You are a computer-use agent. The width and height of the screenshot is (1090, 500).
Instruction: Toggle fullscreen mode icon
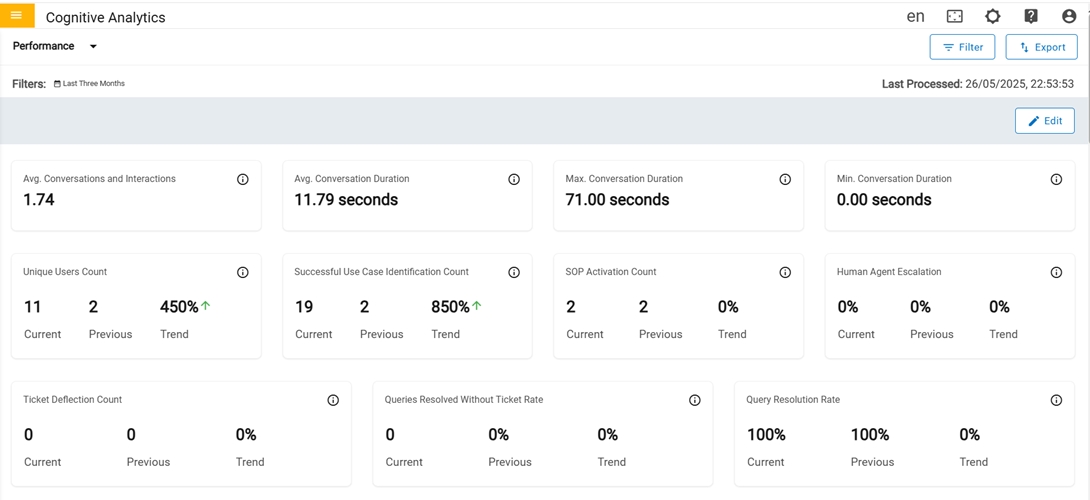click(x=955, y=16)
